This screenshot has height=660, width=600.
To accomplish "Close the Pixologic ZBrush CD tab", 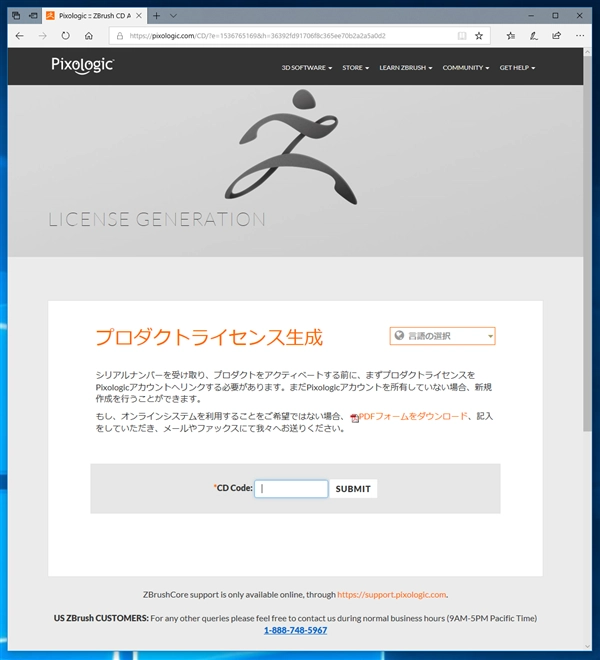I will pos(139,16).
